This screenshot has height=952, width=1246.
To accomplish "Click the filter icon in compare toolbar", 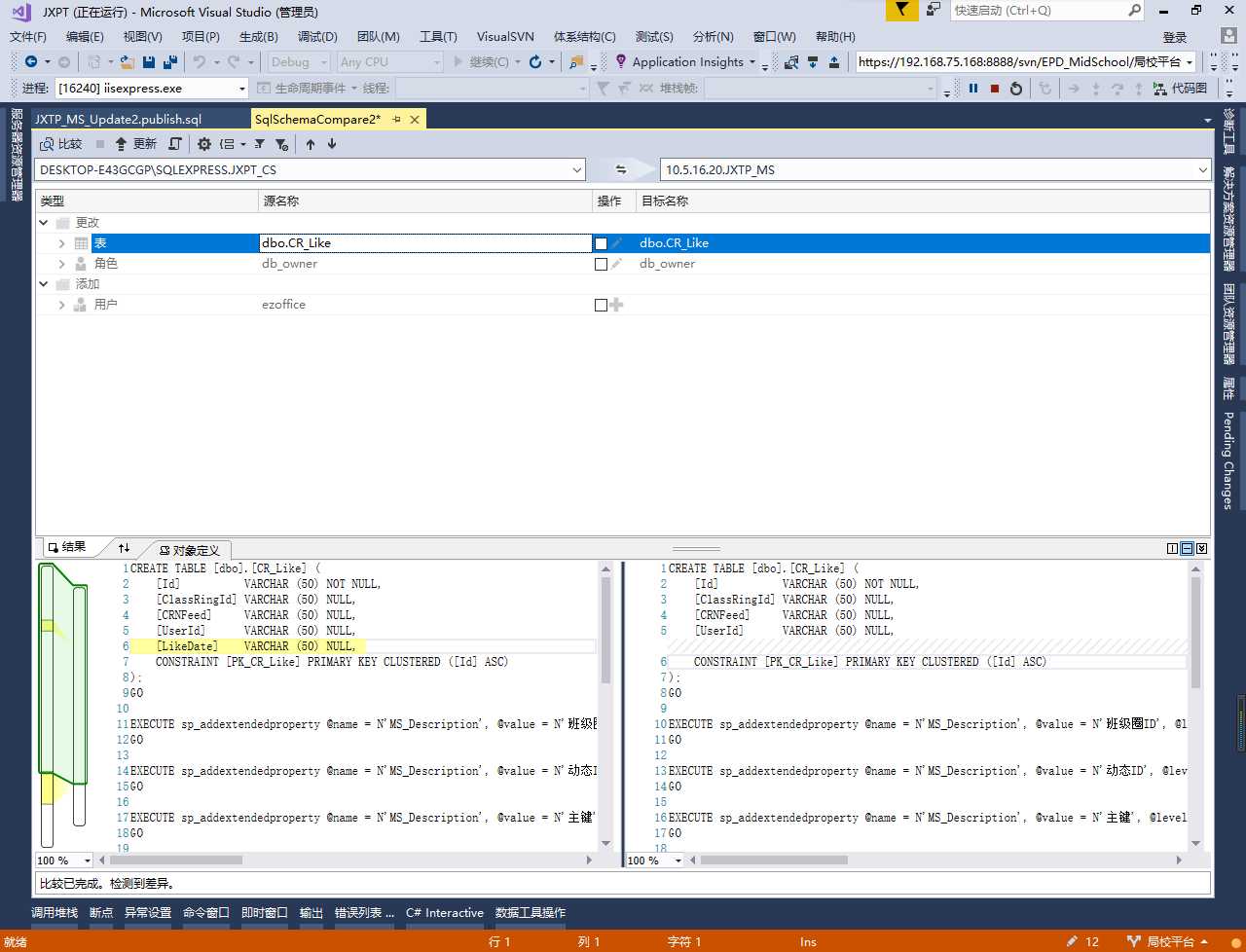I will [260, 144].
